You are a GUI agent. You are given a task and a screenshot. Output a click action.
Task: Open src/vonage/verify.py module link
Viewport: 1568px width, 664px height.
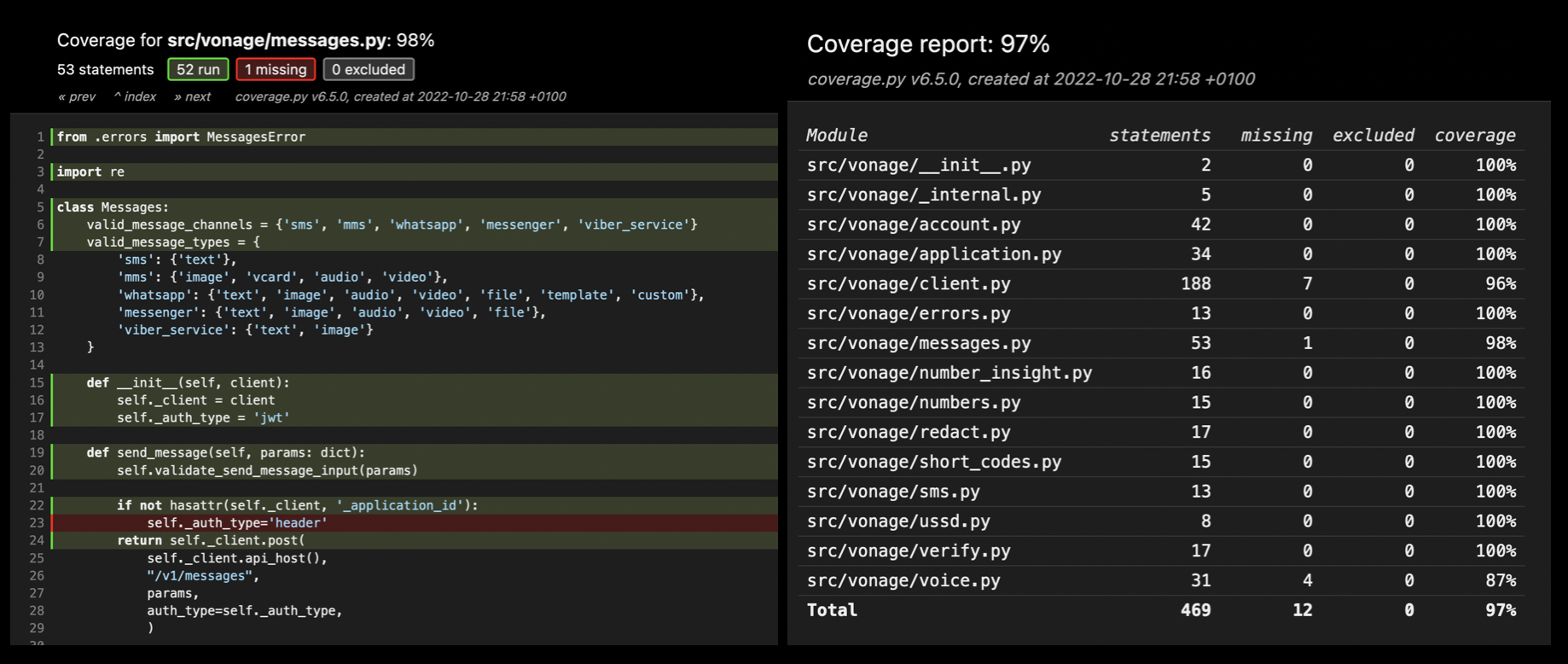(x=909, y=550)
